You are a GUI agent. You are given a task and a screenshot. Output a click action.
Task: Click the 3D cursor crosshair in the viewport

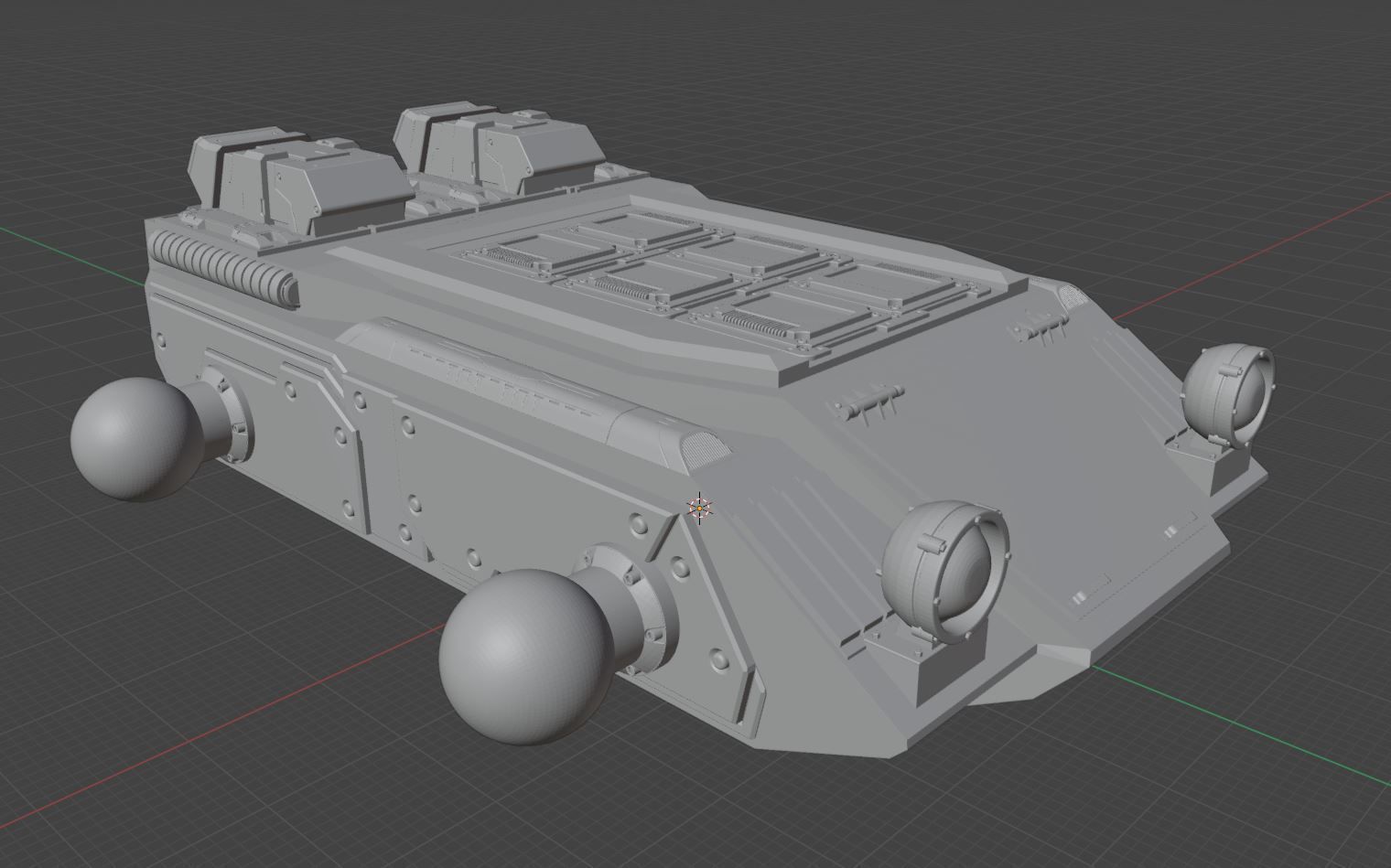pyautogui.click(x=700, y=509)
